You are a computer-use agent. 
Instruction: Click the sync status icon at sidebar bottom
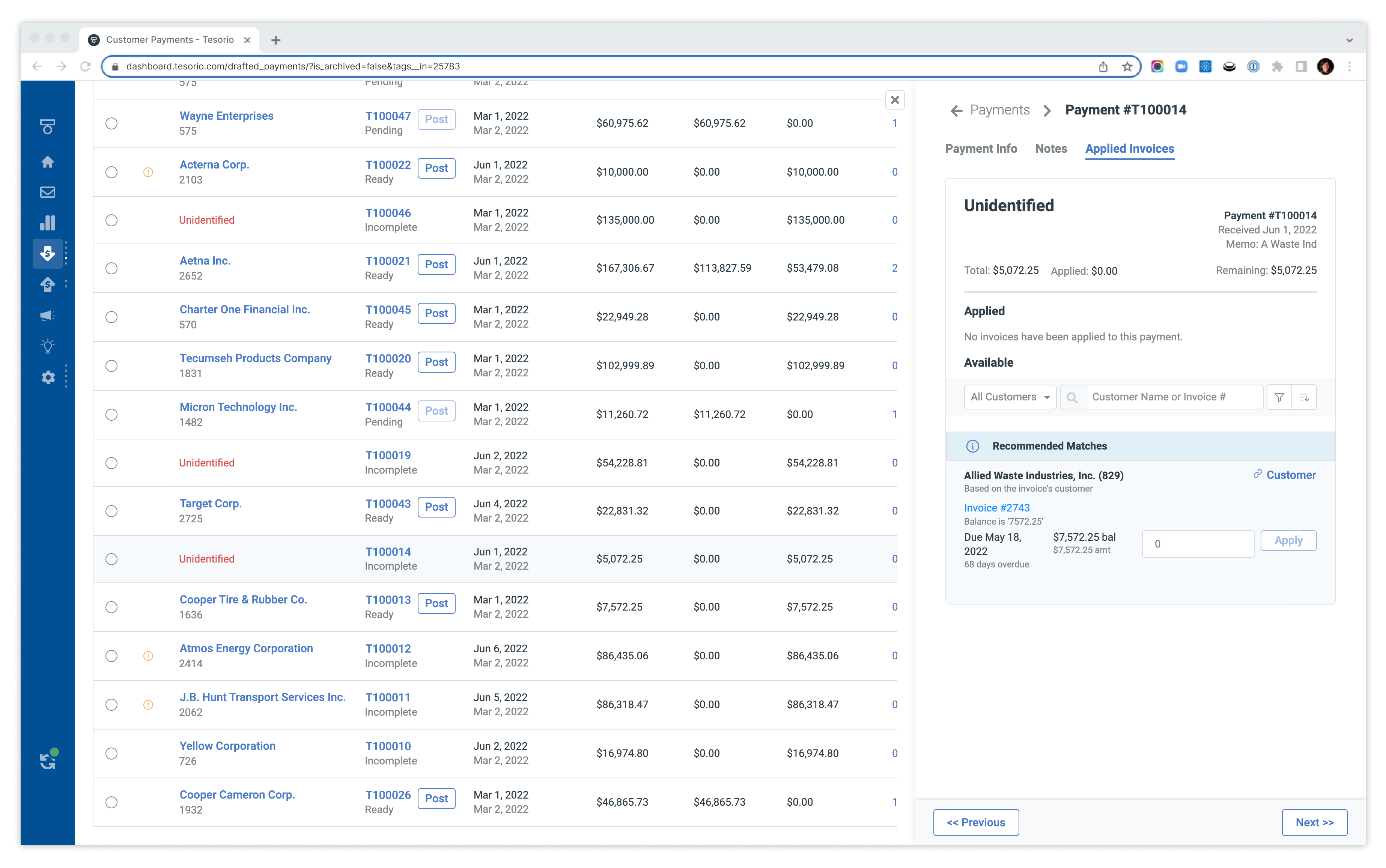click(48, 761)
